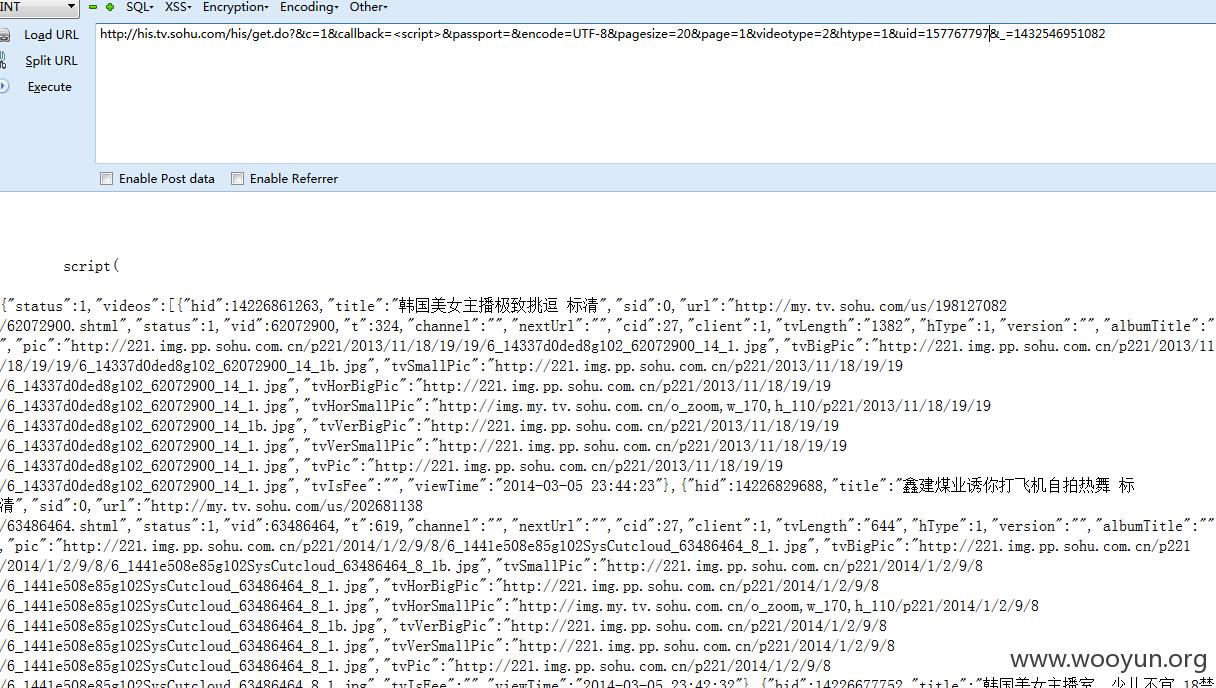Screen dimensions: 1216x688
Task: Open the Encoding menu
Action: (309, 7)
